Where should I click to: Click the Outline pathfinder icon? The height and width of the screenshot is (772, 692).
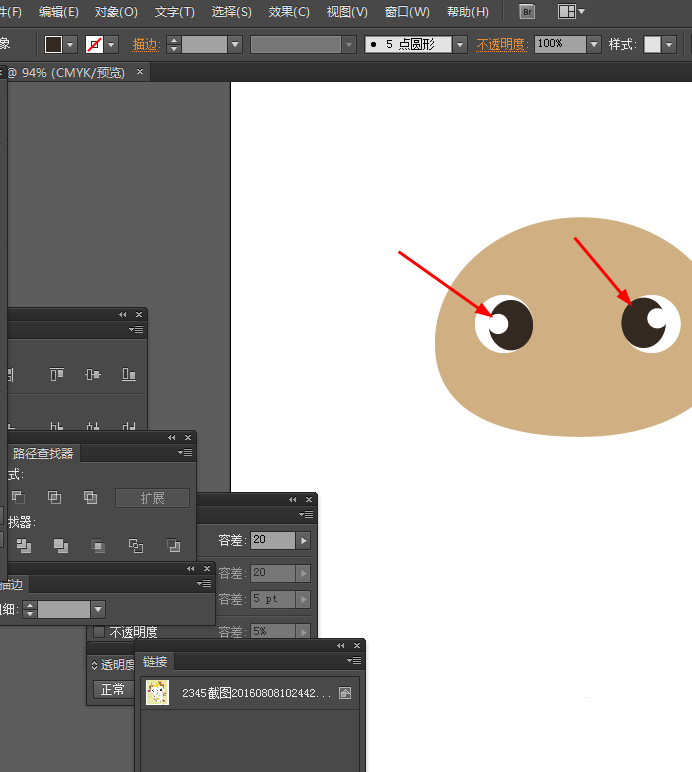pyautogui.click(x=136, y=546)
